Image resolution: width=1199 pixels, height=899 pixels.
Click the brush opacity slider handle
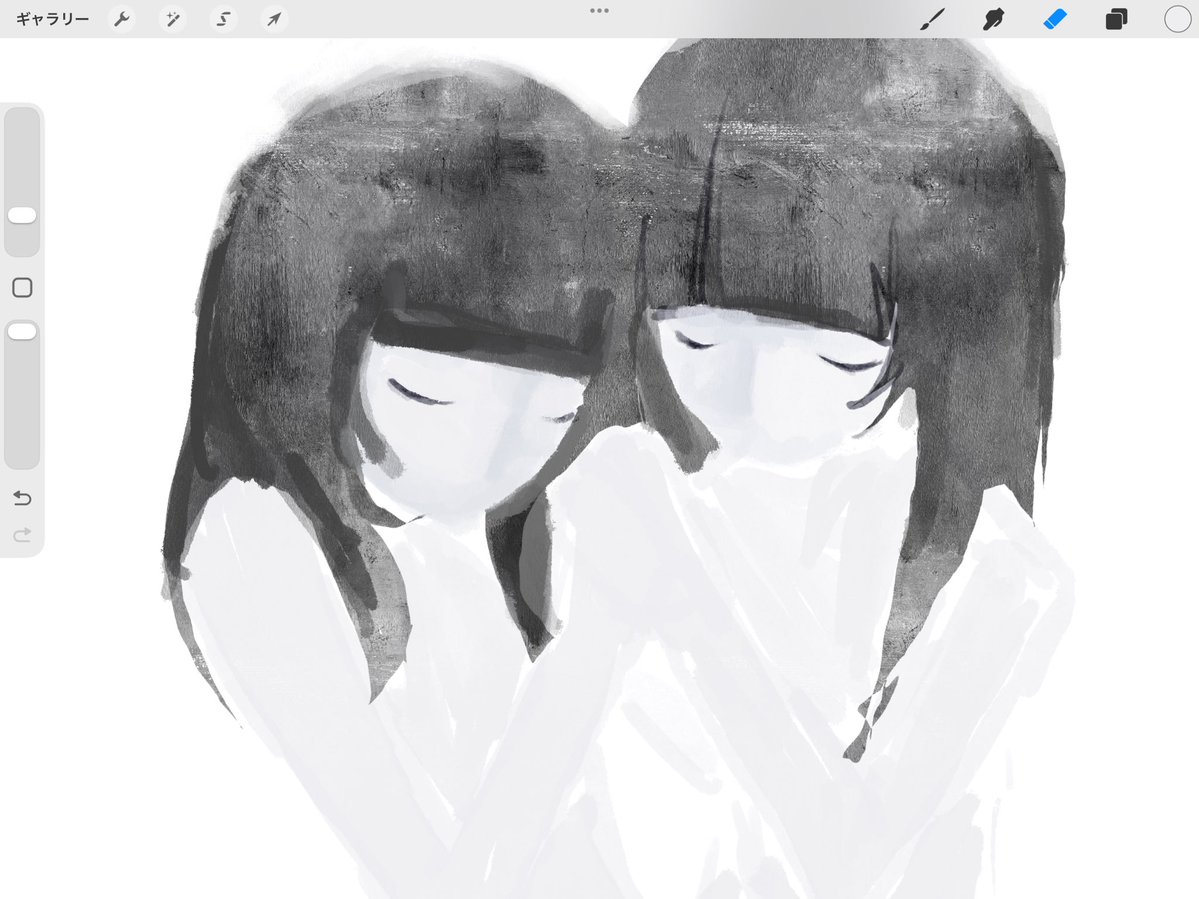coord(22,332)
